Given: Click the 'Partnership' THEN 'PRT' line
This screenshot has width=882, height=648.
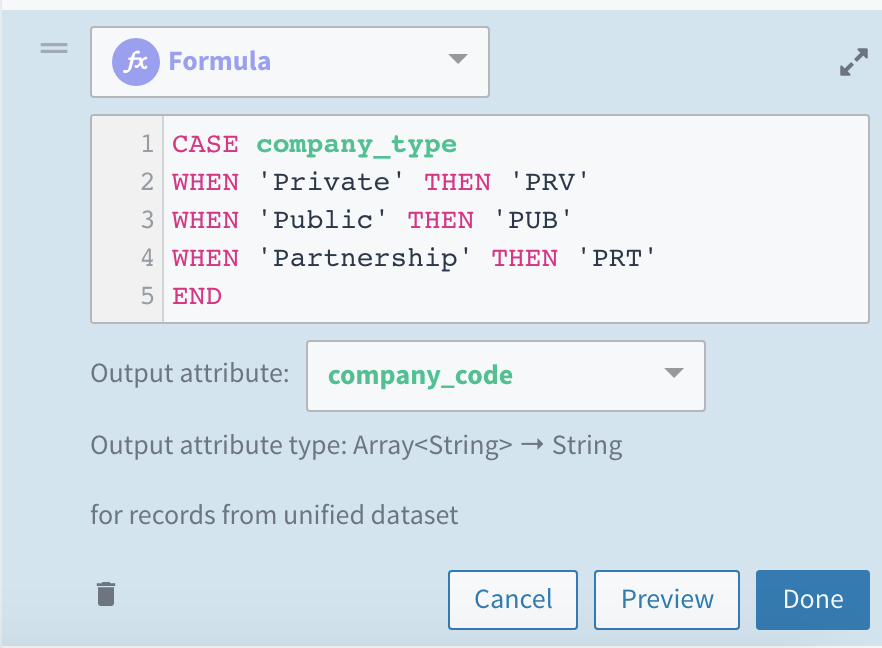Looking at the screenshot, I should (x=413, y=258).
